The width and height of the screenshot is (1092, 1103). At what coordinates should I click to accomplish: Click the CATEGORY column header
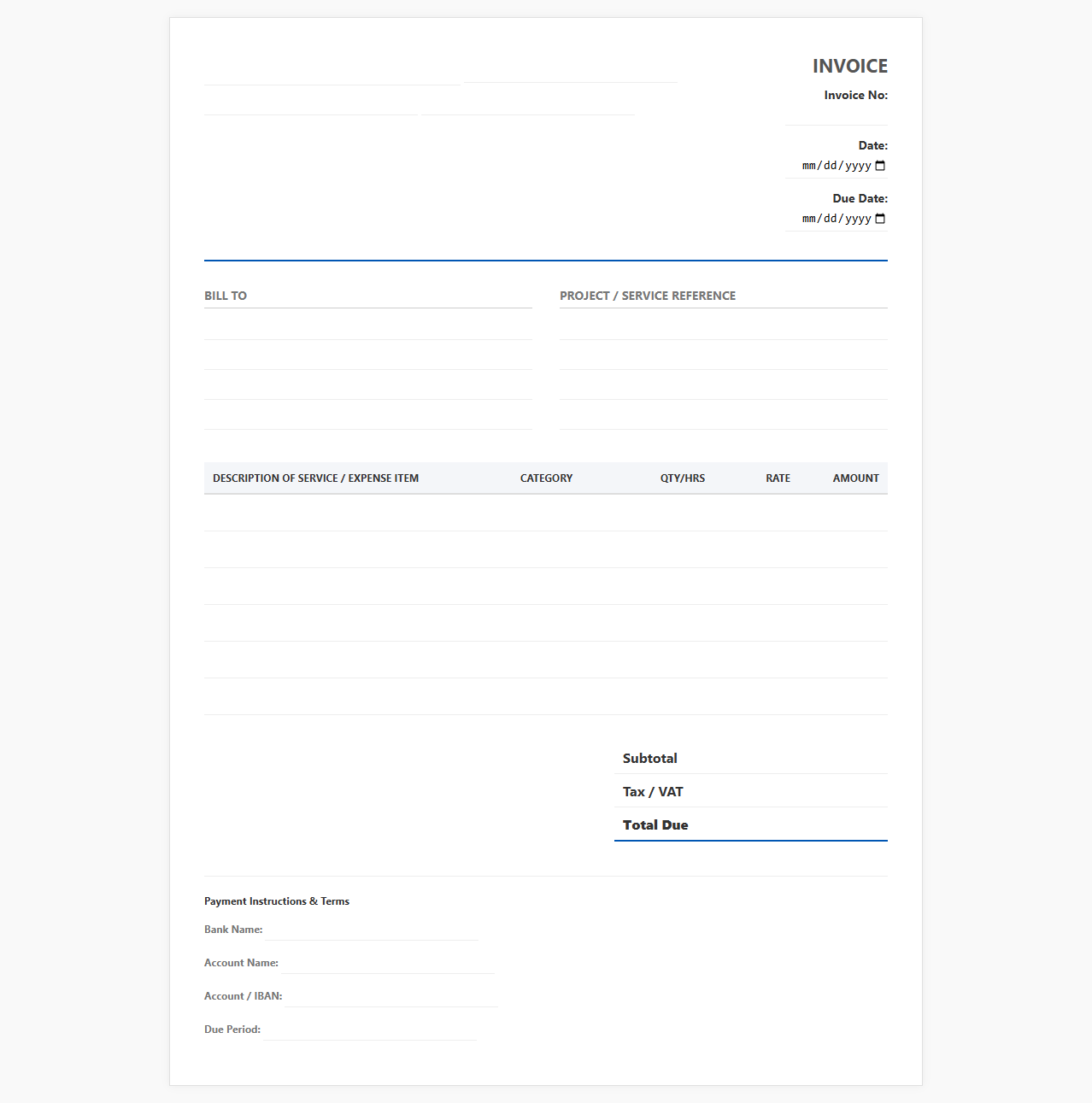[x=547, y=478]
